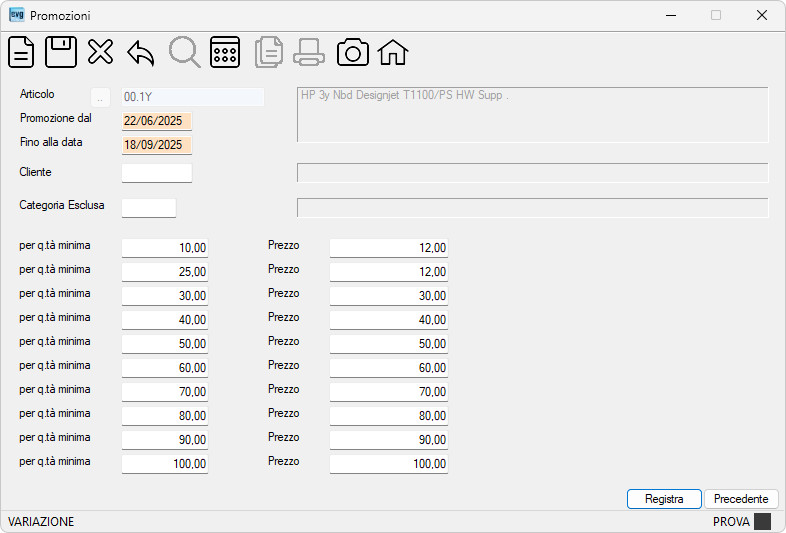Select the Prezzo field showing 100,00
This screenshot has height=533, width=786.
[x=389, y=463]
